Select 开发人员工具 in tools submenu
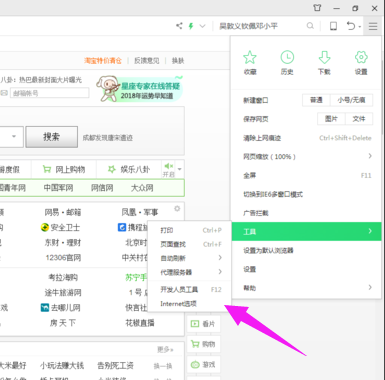Screen dimensions: 385x380 pos(190,290)
